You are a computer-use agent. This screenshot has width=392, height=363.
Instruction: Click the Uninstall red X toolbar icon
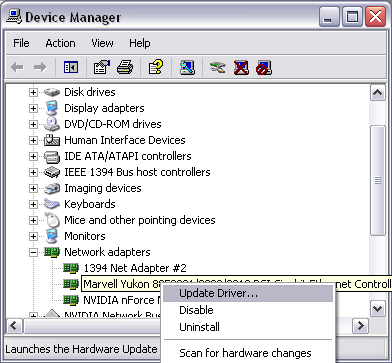click(241, 68)
